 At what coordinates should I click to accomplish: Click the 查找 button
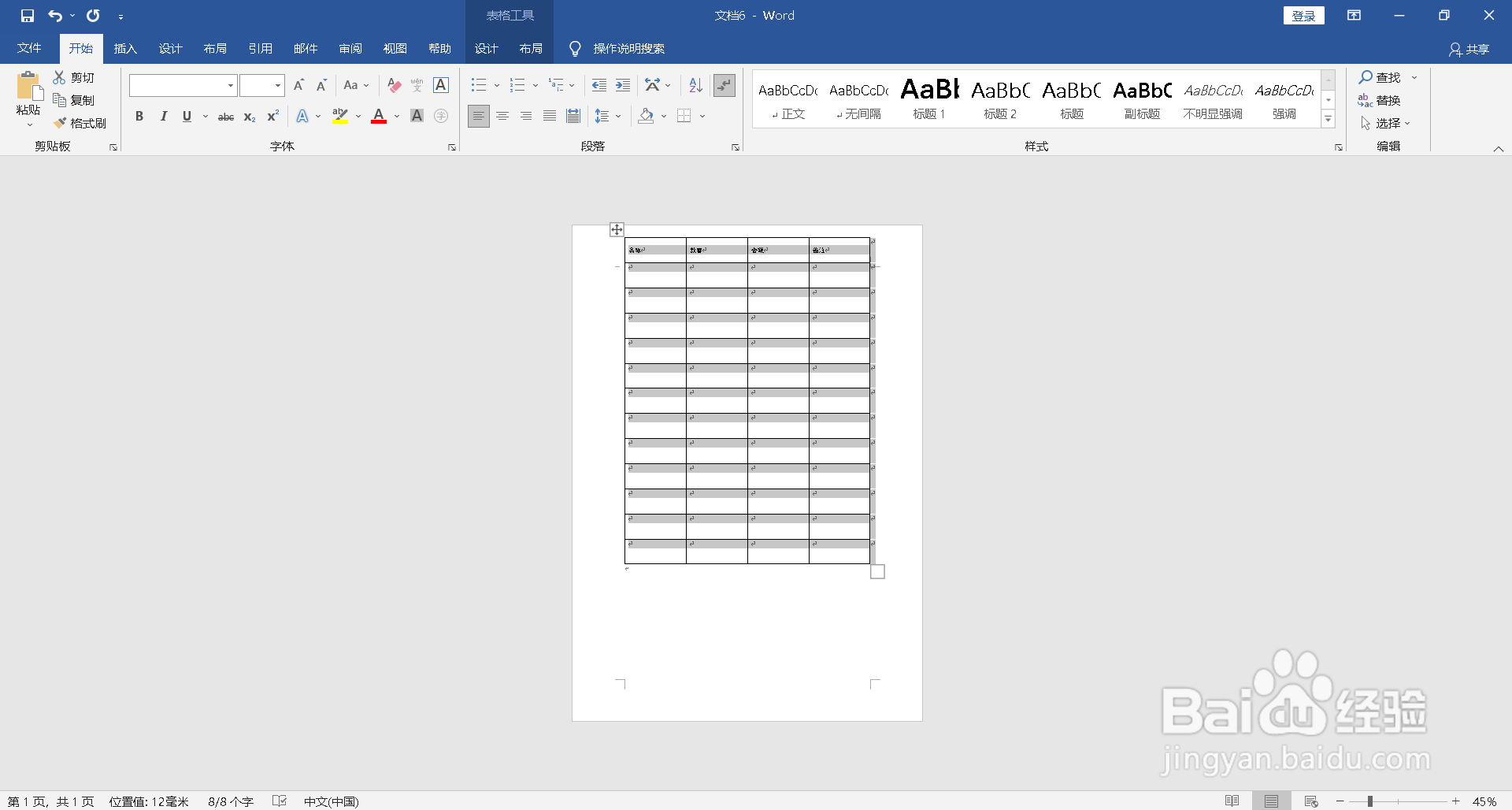(x=1380, y=77)
